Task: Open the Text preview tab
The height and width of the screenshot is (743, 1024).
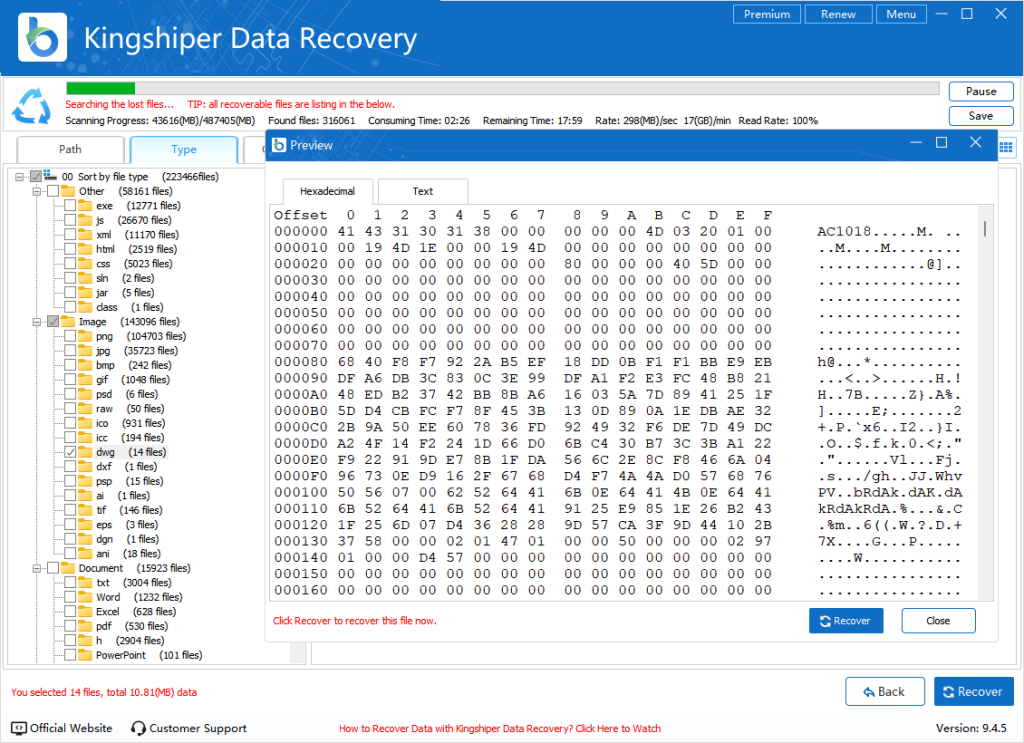Action: [423, 191]
